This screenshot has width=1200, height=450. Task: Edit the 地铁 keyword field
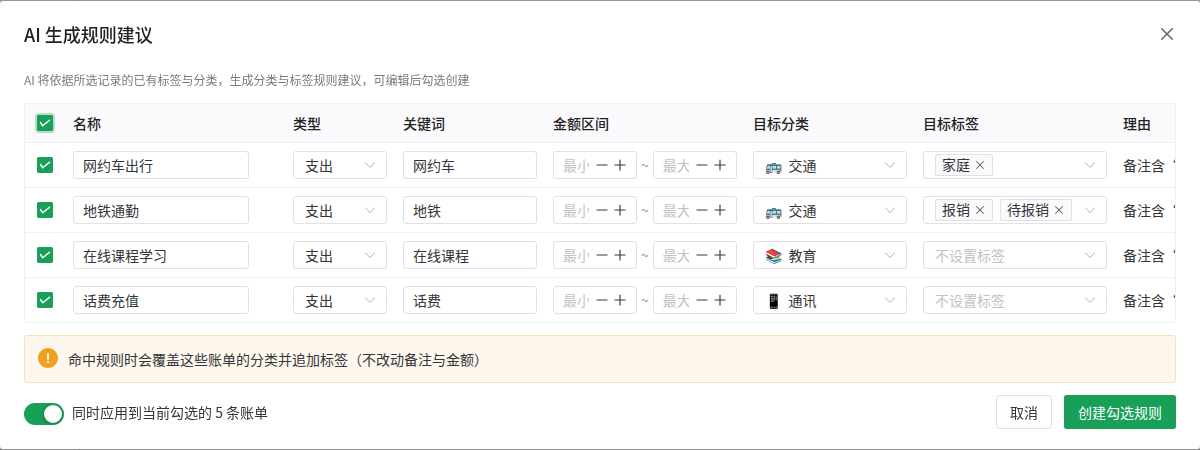(470, 210)
